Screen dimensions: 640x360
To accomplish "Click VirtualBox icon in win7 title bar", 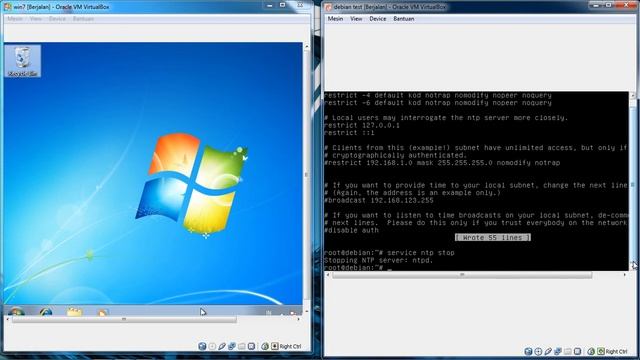I will [x=8, y=7].
